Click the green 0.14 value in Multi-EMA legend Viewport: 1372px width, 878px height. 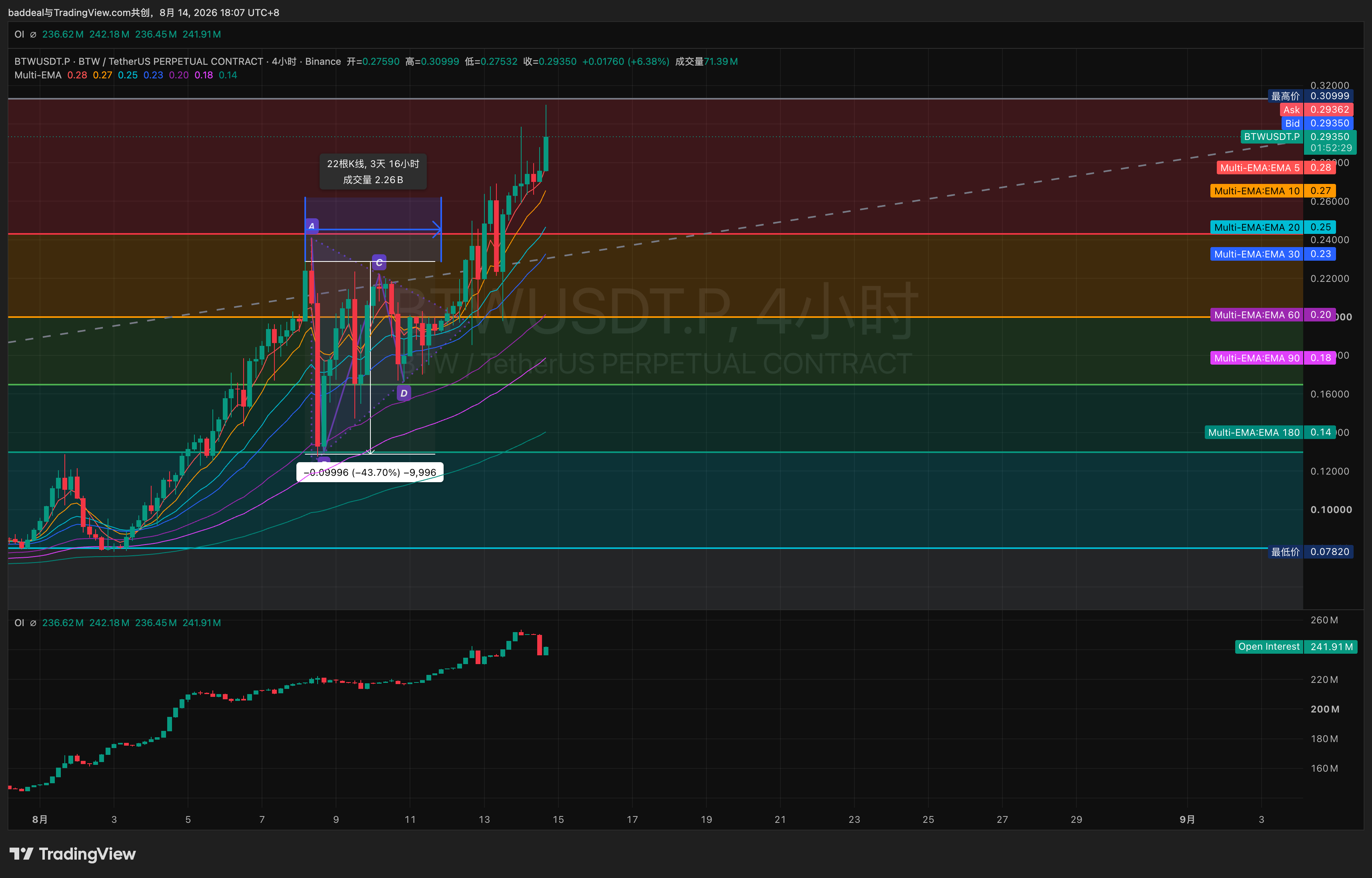(x=228, y=75)
